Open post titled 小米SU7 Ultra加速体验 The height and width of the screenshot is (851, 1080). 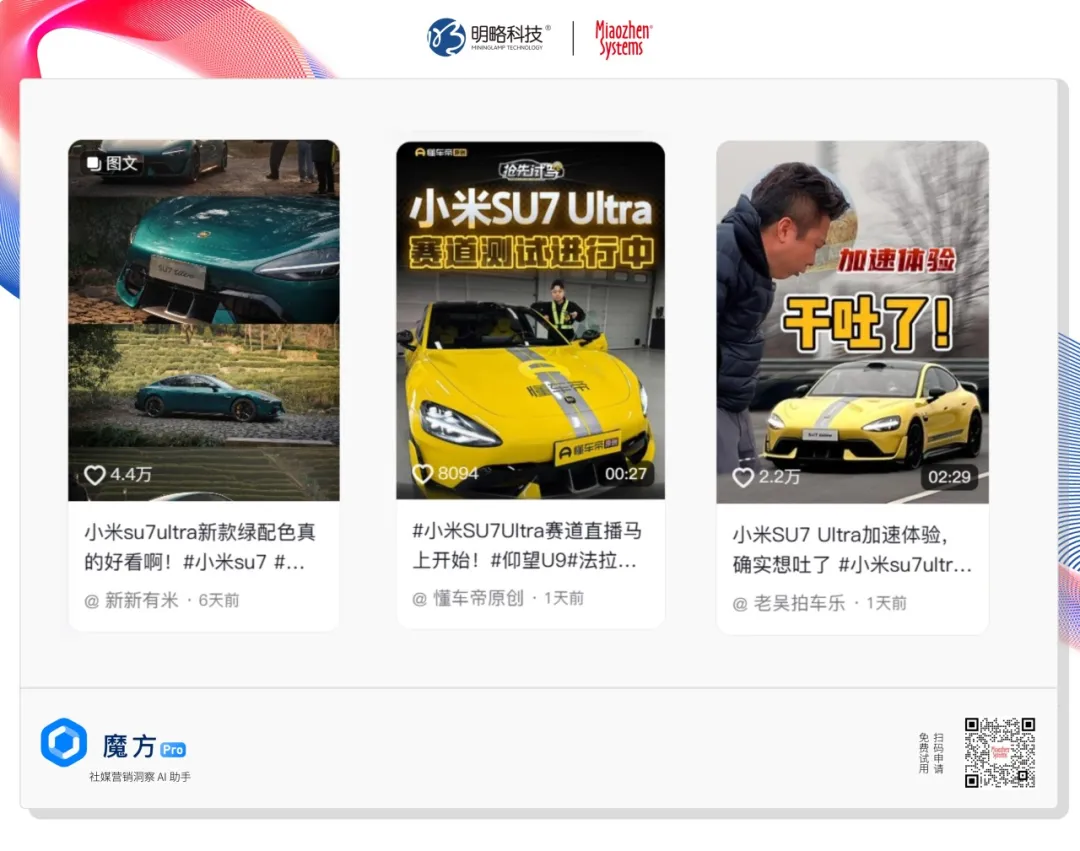point(852,549)
